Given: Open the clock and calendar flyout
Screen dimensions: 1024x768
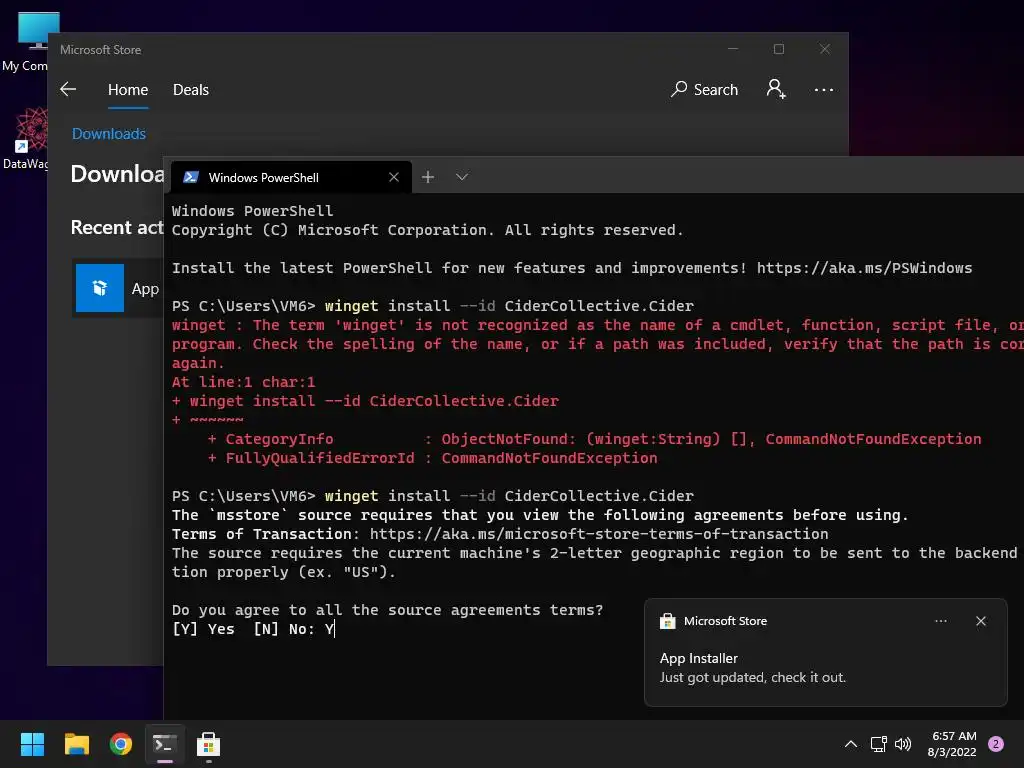Looking at the screenshot, I should point(952,744).
